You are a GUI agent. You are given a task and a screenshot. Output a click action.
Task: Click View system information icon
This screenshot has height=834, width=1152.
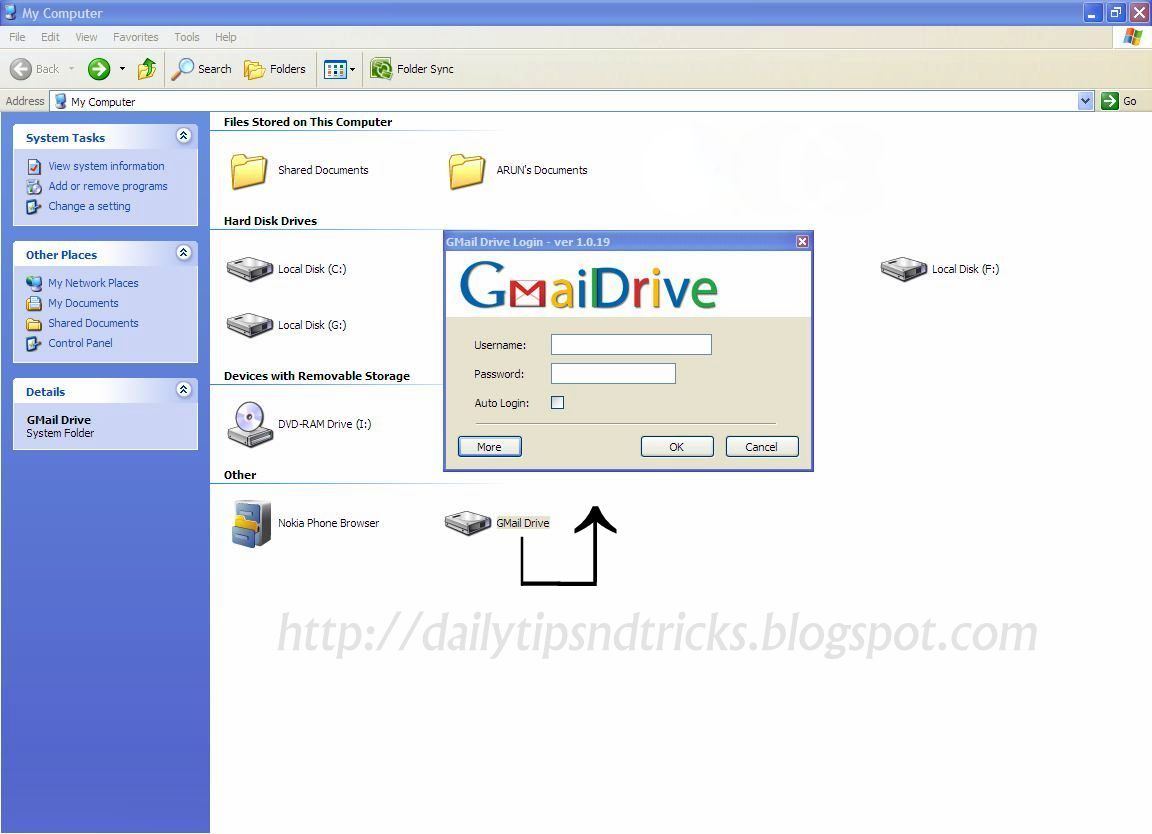[34, 167]
